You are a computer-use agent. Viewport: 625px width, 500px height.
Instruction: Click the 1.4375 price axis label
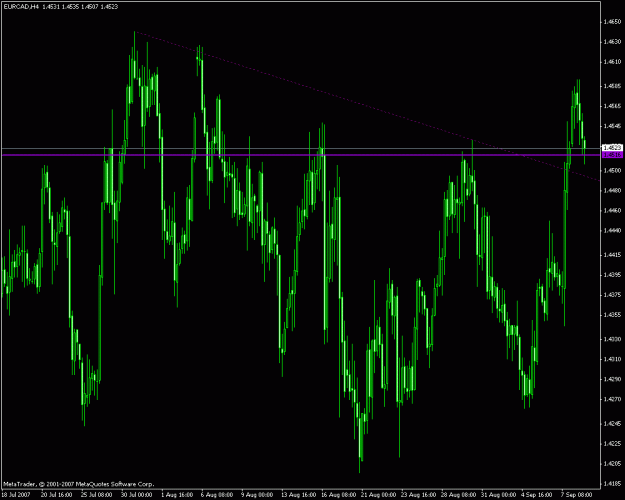pyautogui.click(x=612, y=295)
